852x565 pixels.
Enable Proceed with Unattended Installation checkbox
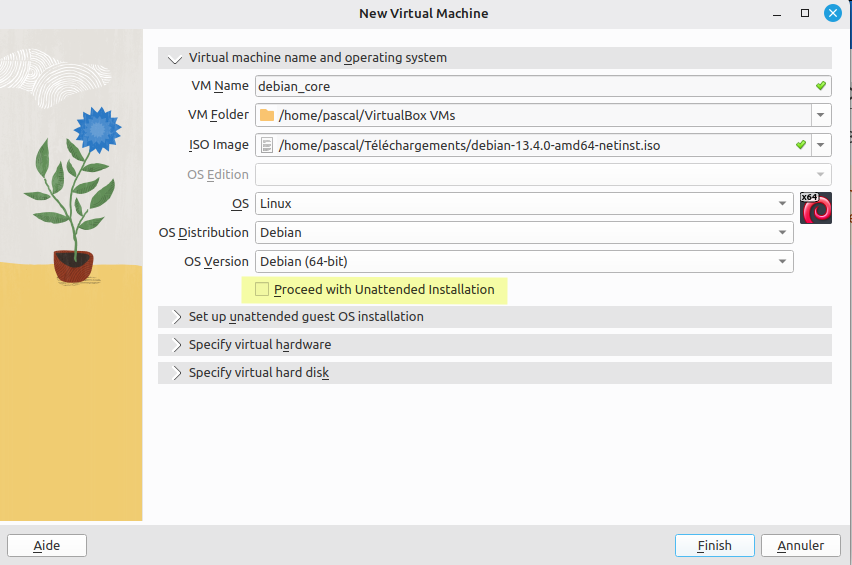click(262, 290)
